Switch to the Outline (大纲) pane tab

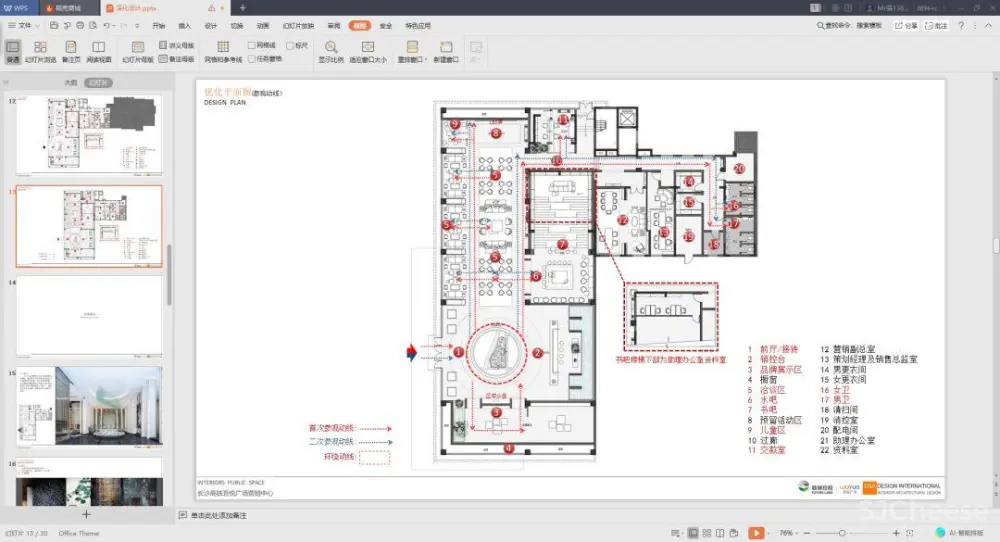pyautogui.click(x=71, y=83)
